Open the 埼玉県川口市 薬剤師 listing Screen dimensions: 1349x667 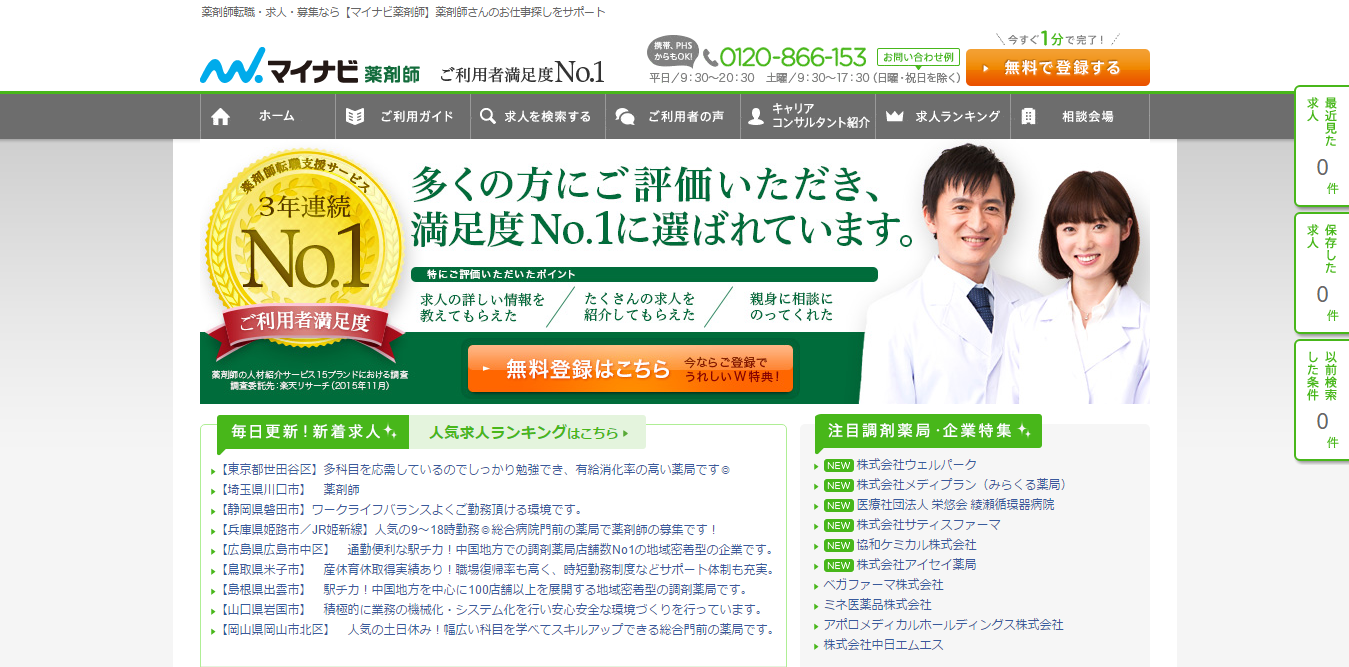coord(289,489)
